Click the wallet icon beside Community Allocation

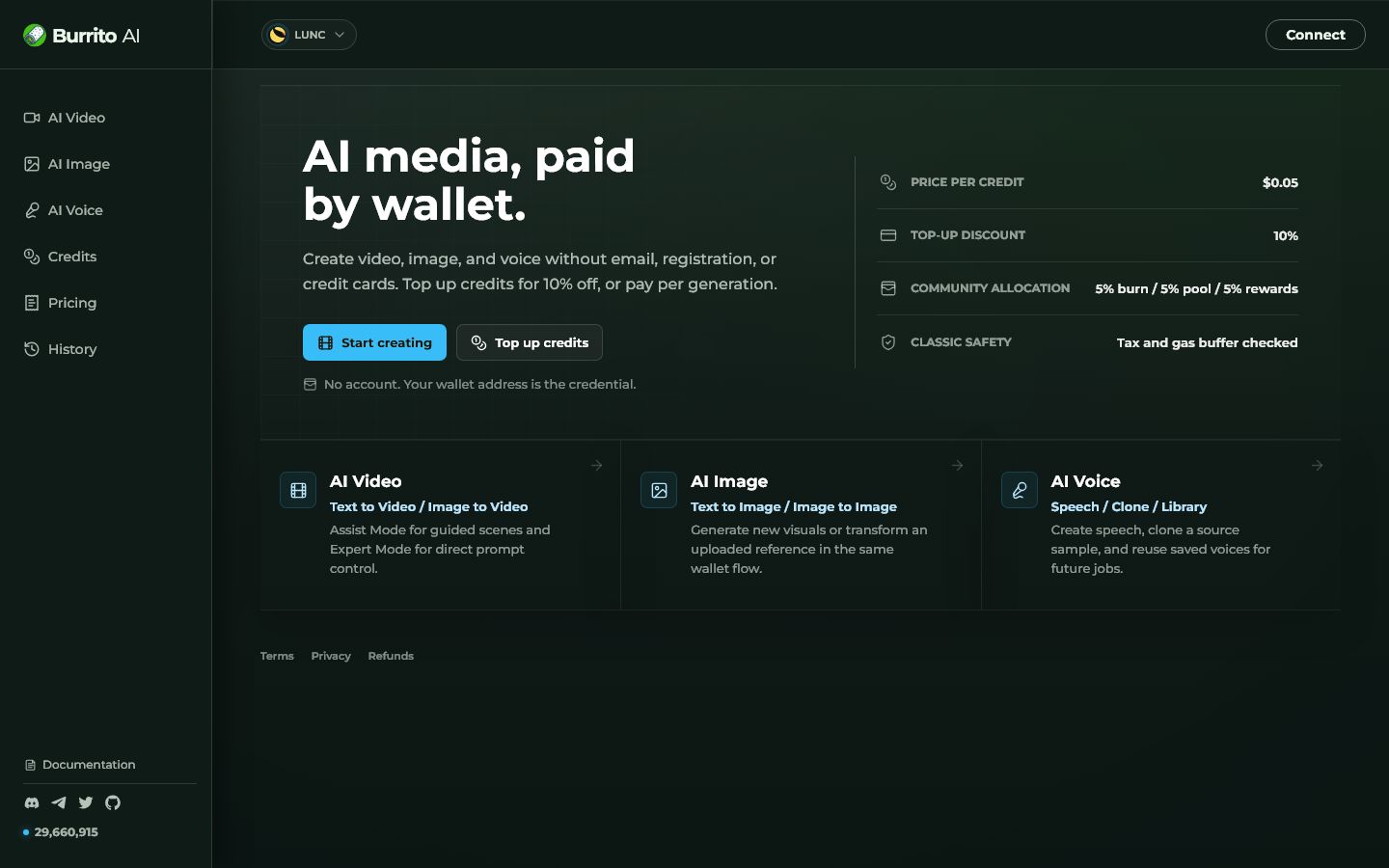888,288
